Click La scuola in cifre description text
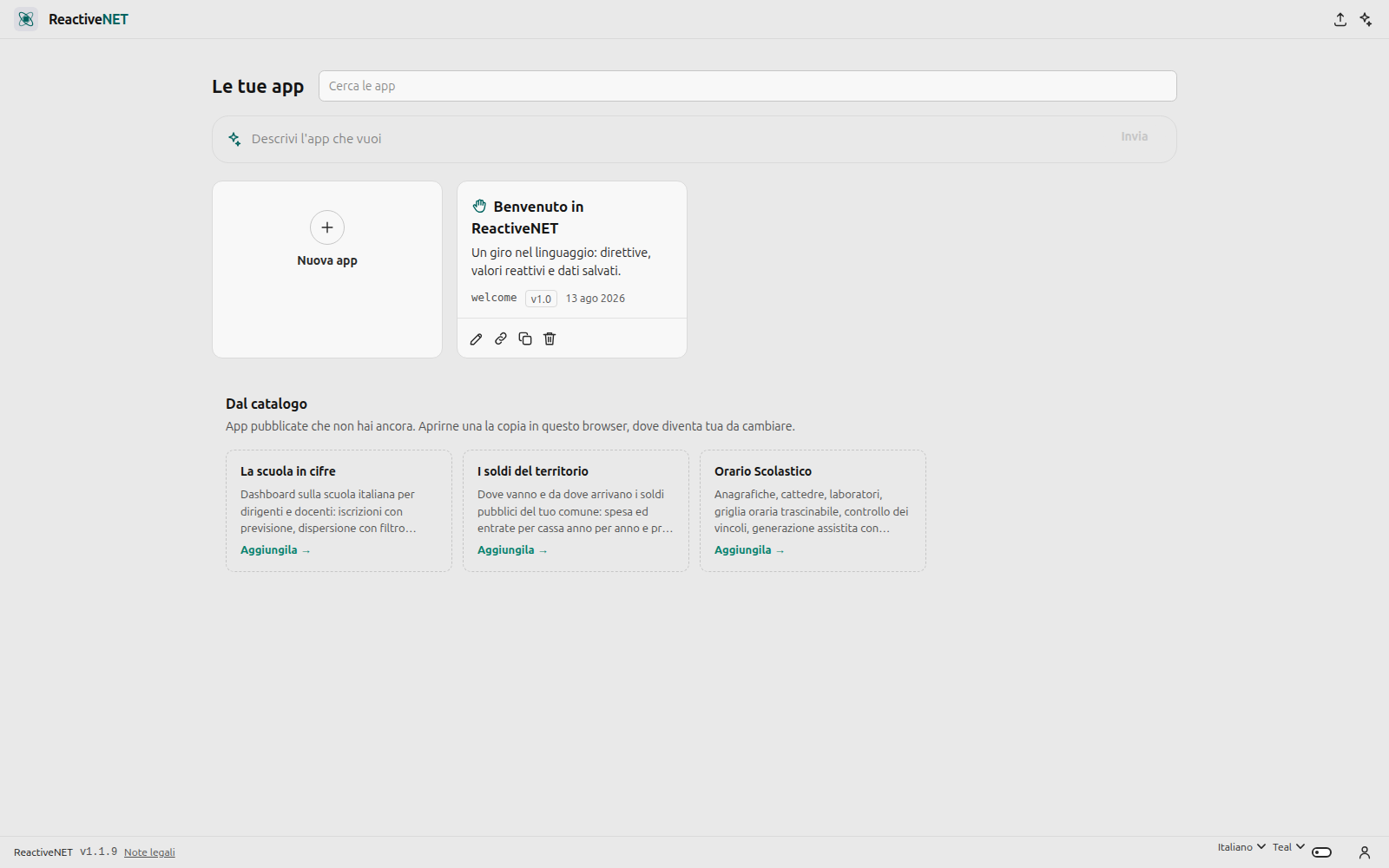Screen dimensions: 1389x868 (328, 511)
